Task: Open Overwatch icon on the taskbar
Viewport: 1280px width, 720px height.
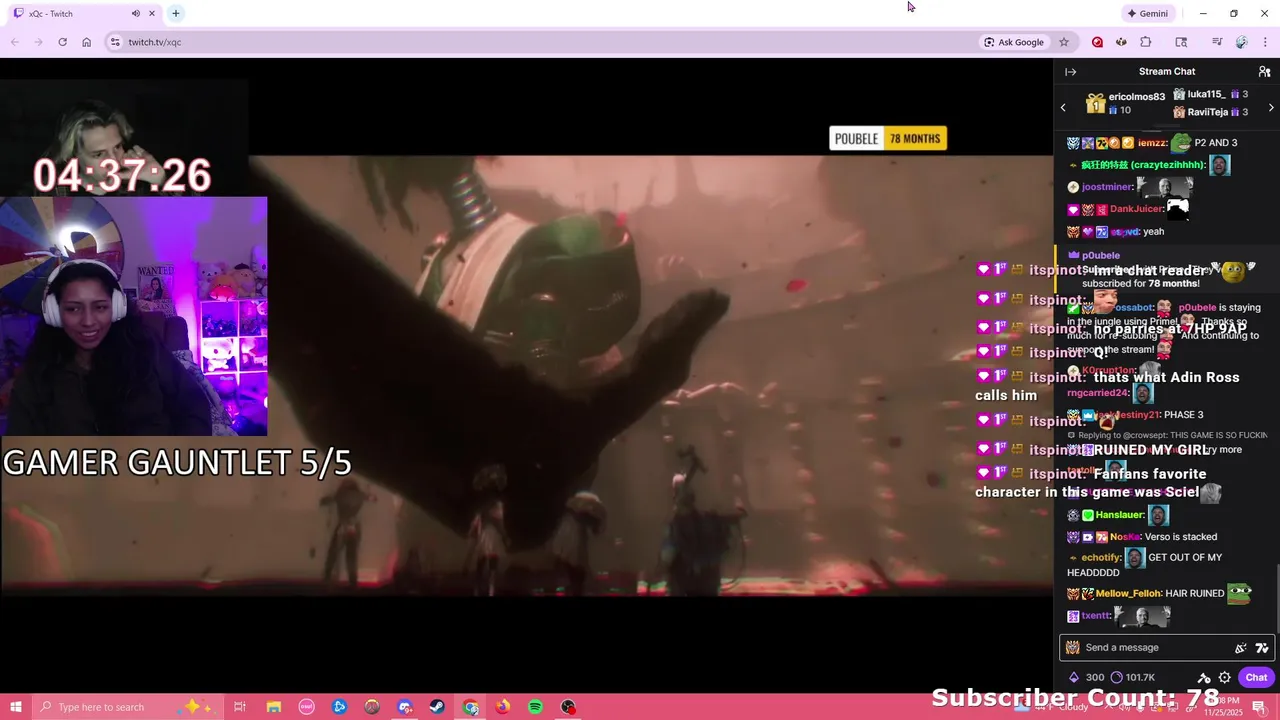Action: pos(372,707)
